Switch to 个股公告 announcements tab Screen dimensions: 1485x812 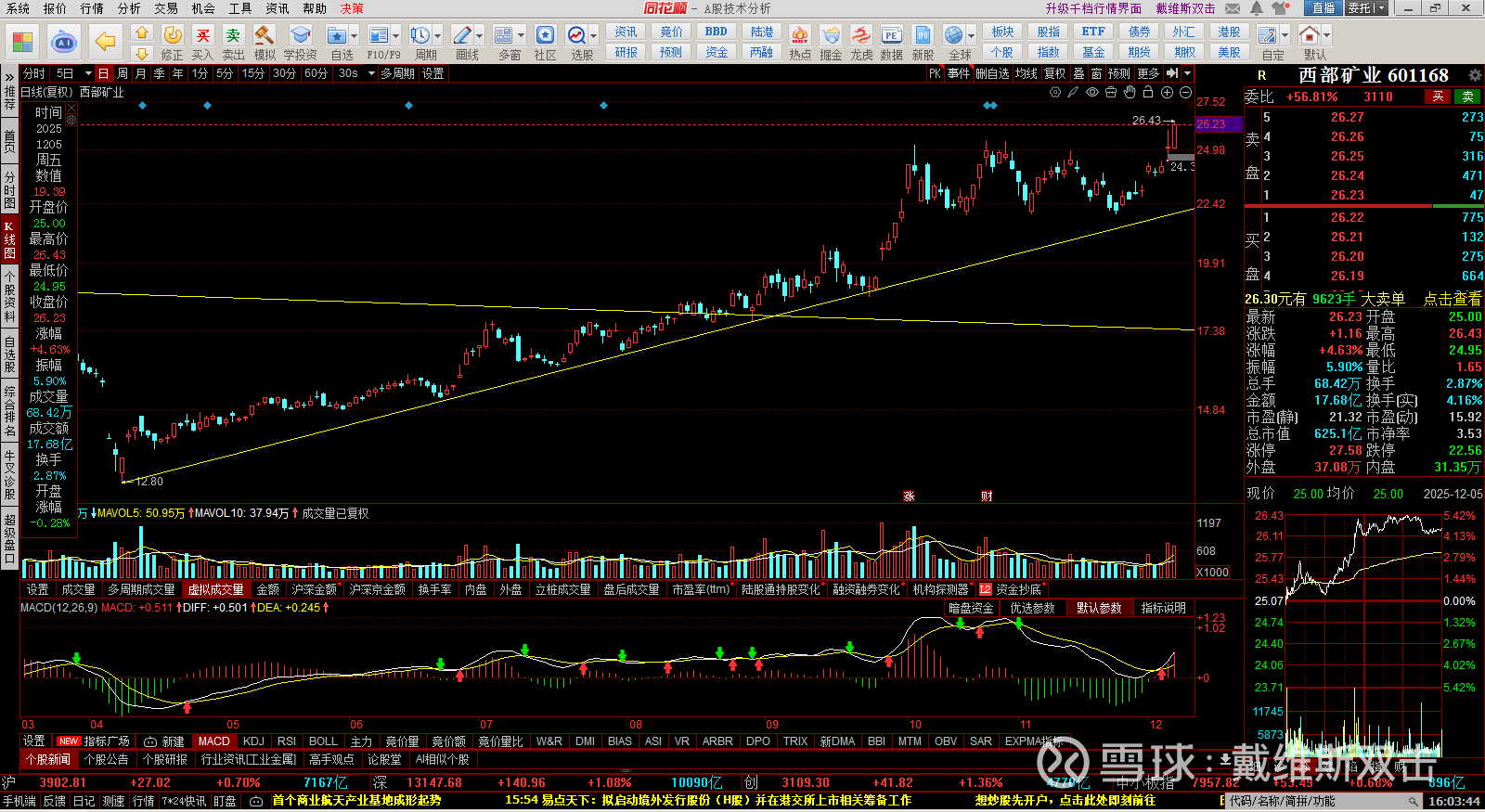click(x=107, y=759)
